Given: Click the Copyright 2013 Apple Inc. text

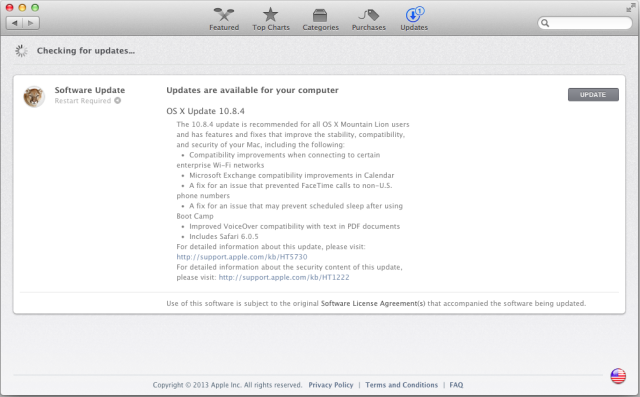Looking at the screenshot, I should pyautogui.click(x=227, y=385).
